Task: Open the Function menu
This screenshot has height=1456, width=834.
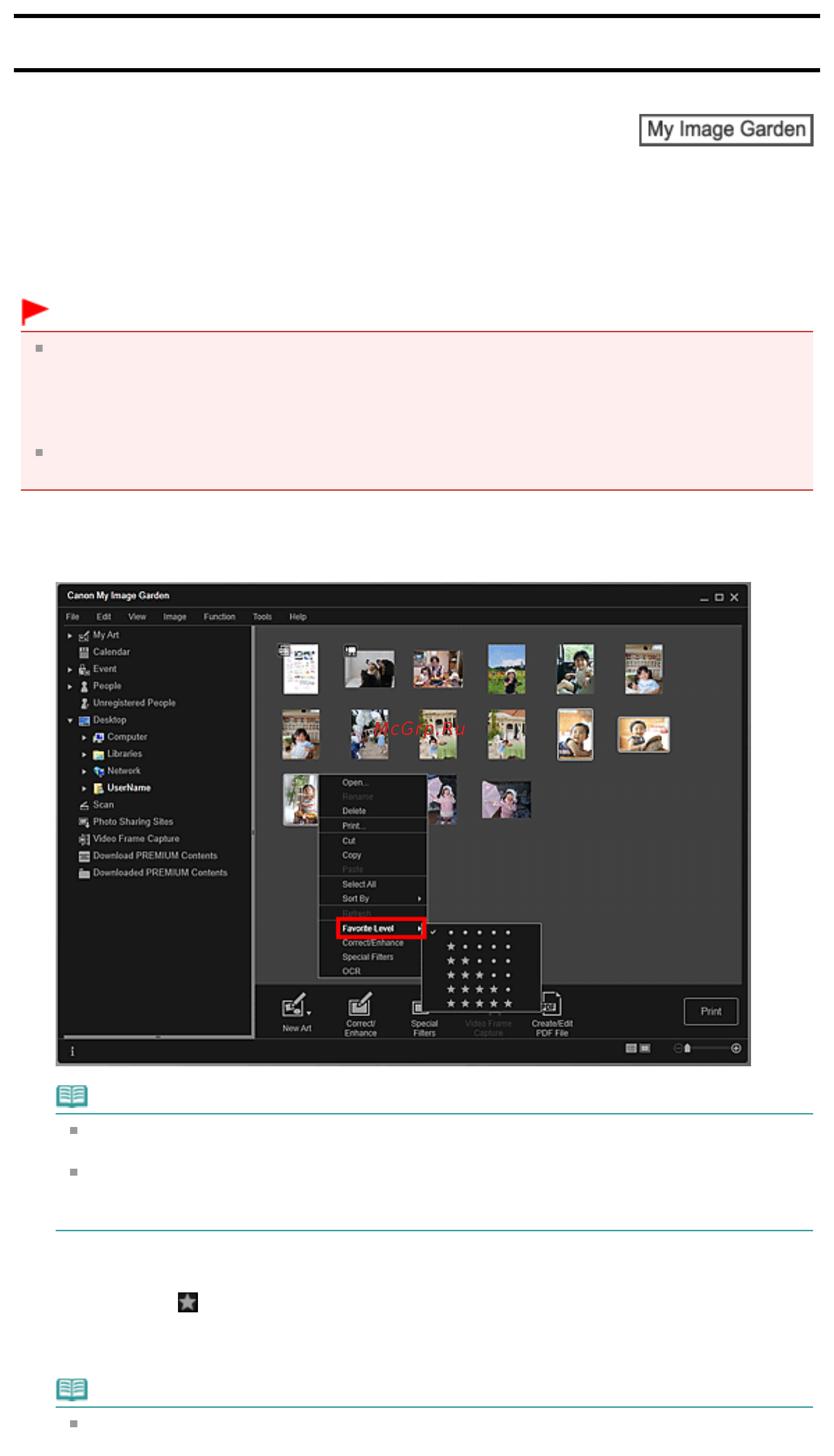Action: pyautogui.click(x=219, y=617)
